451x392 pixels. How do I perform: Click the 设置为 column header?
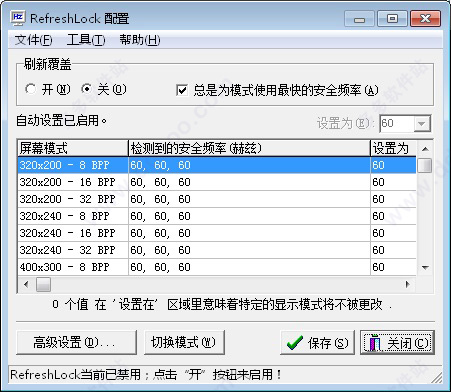[x=393, y=148]
